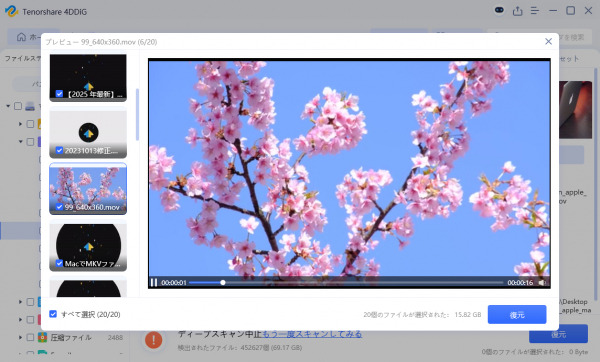The height and width of the screenshot is (362, 600).
Task: Click the red warning exclamation icon
Action: click(x=153, y=339)
